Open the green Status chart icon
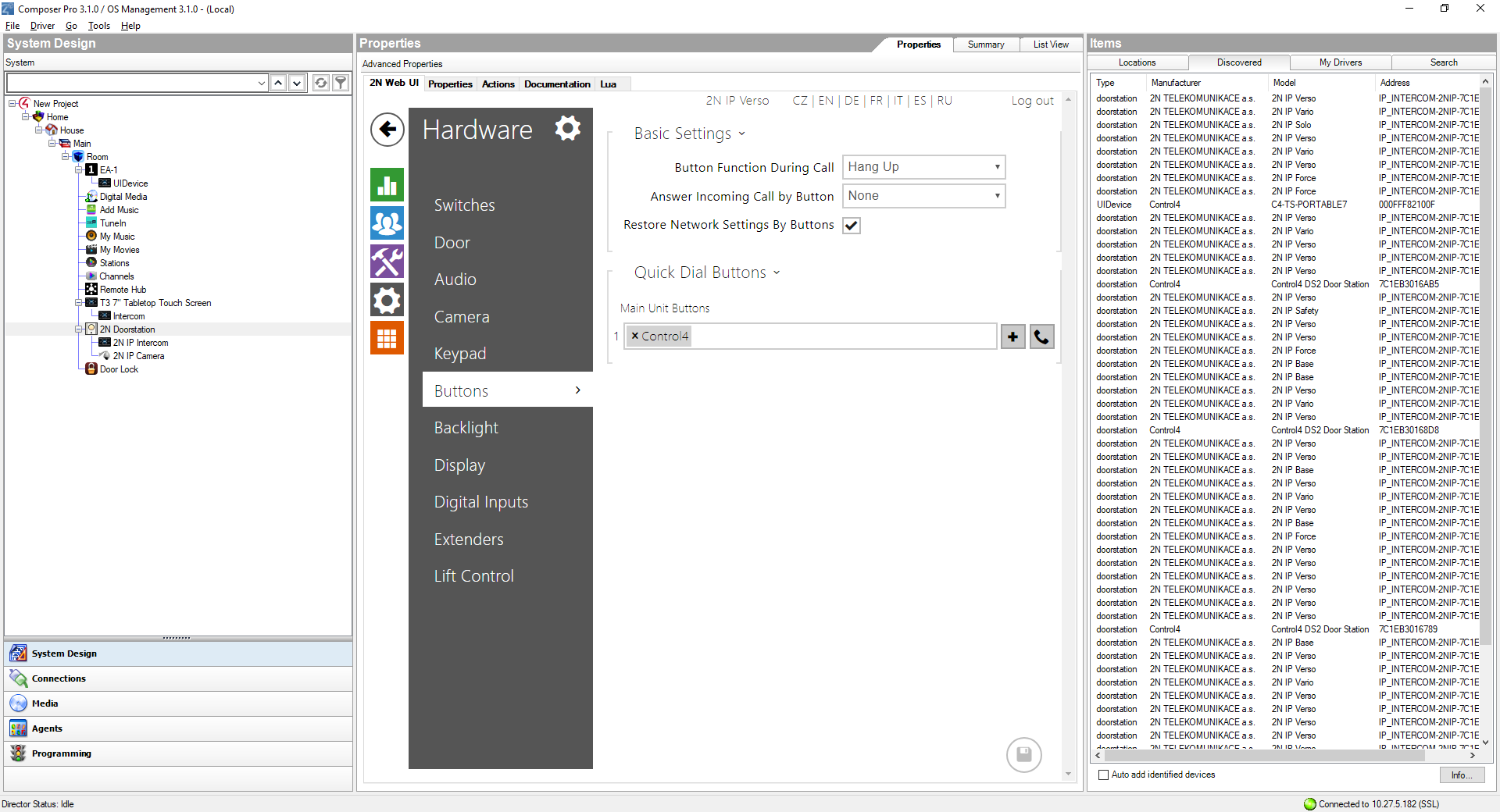This screenshot has width=1500, height=812. (387, 185)
